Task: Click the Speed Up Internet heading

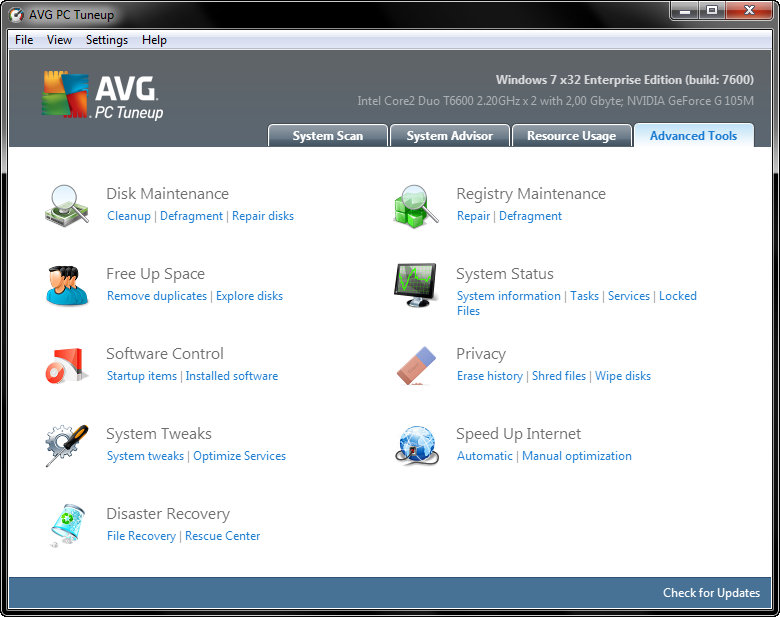Action: [518, 434]
